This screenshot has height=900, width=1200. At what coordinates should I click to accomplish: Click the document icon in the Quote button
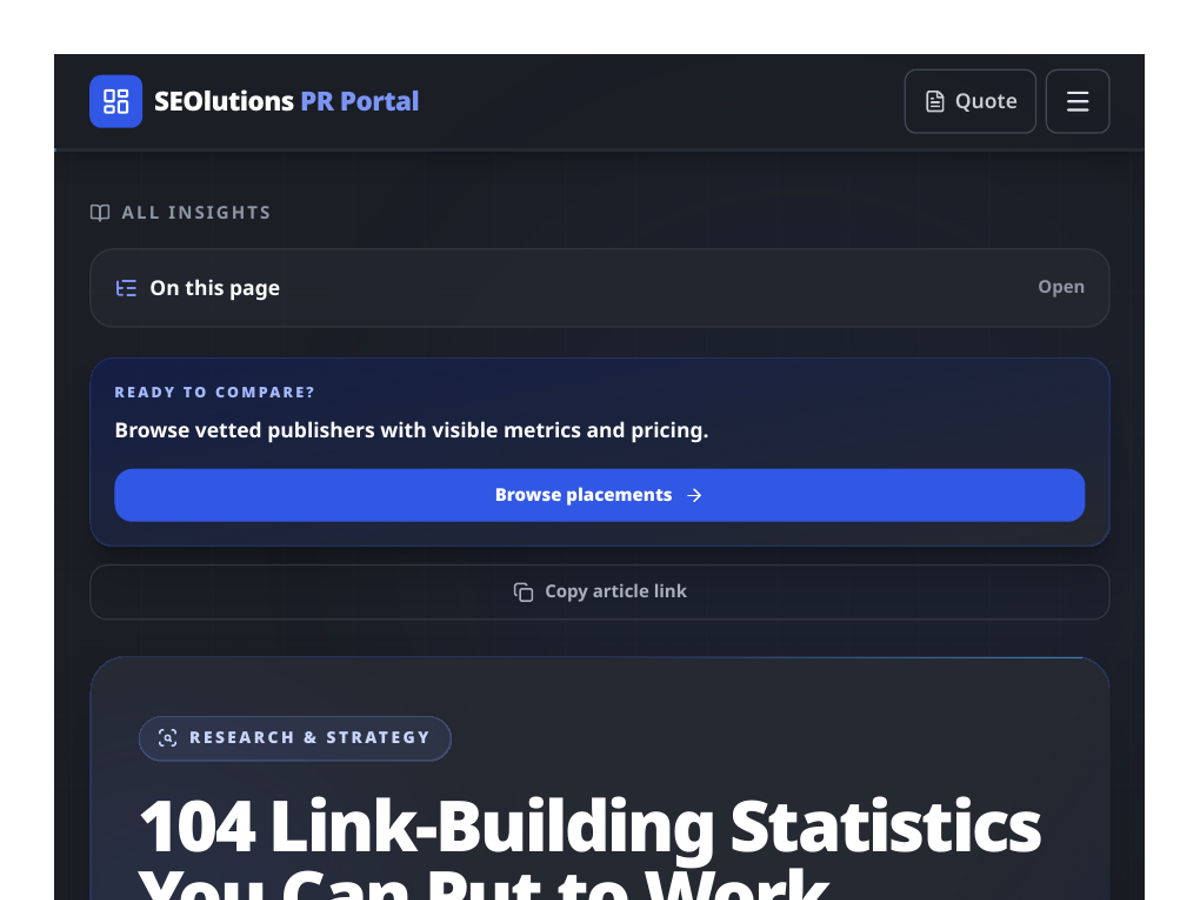point(935,101)
